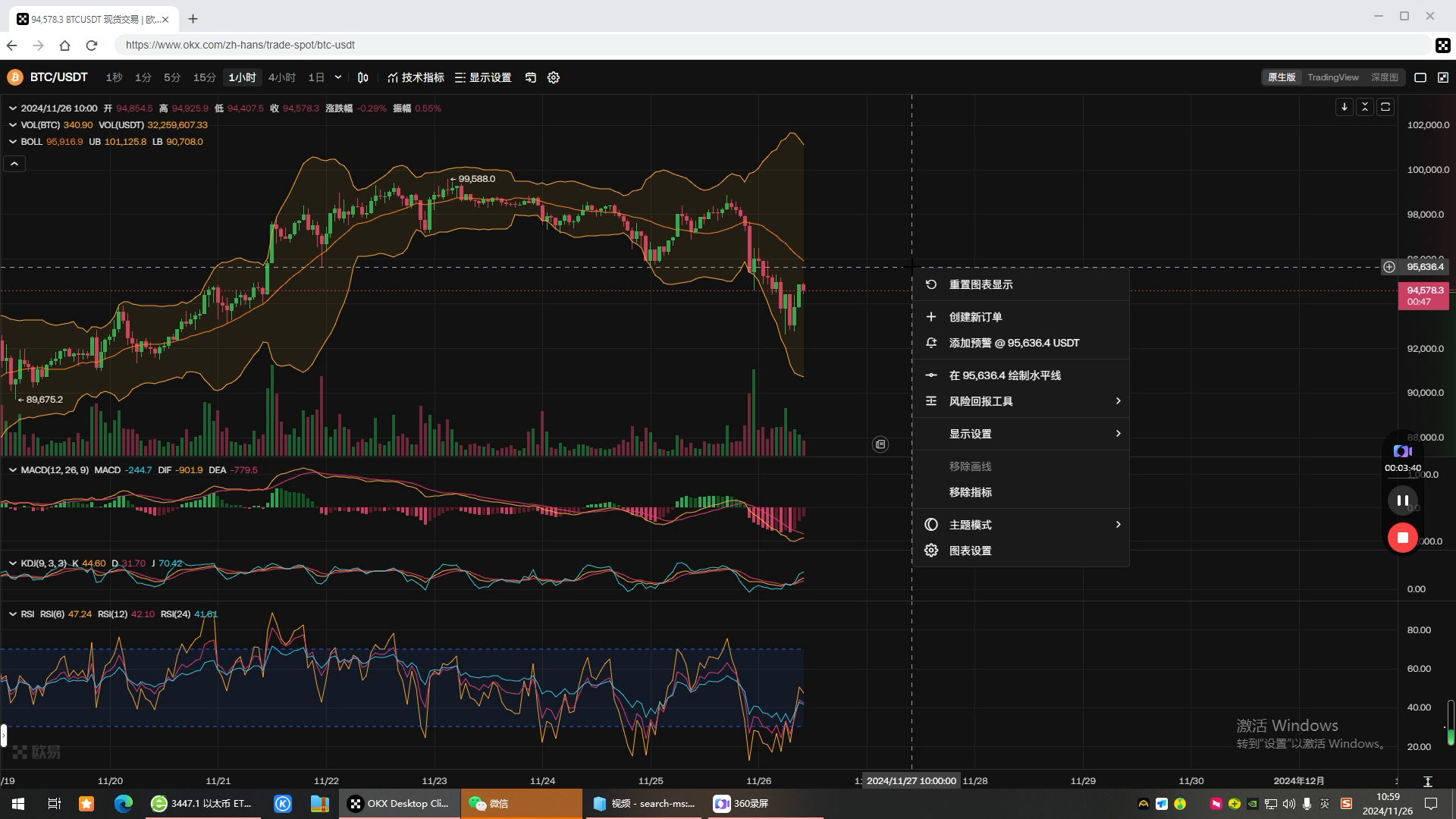Click the 89,675.2 low price label

tap(44, 400)
